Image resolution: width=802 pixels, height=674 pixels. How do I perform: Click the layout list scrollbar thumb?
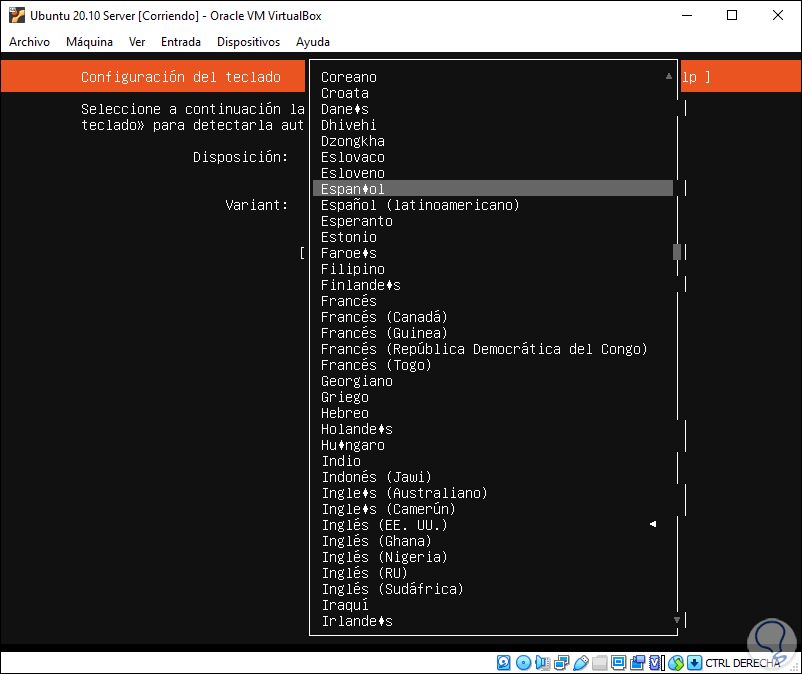677,252
